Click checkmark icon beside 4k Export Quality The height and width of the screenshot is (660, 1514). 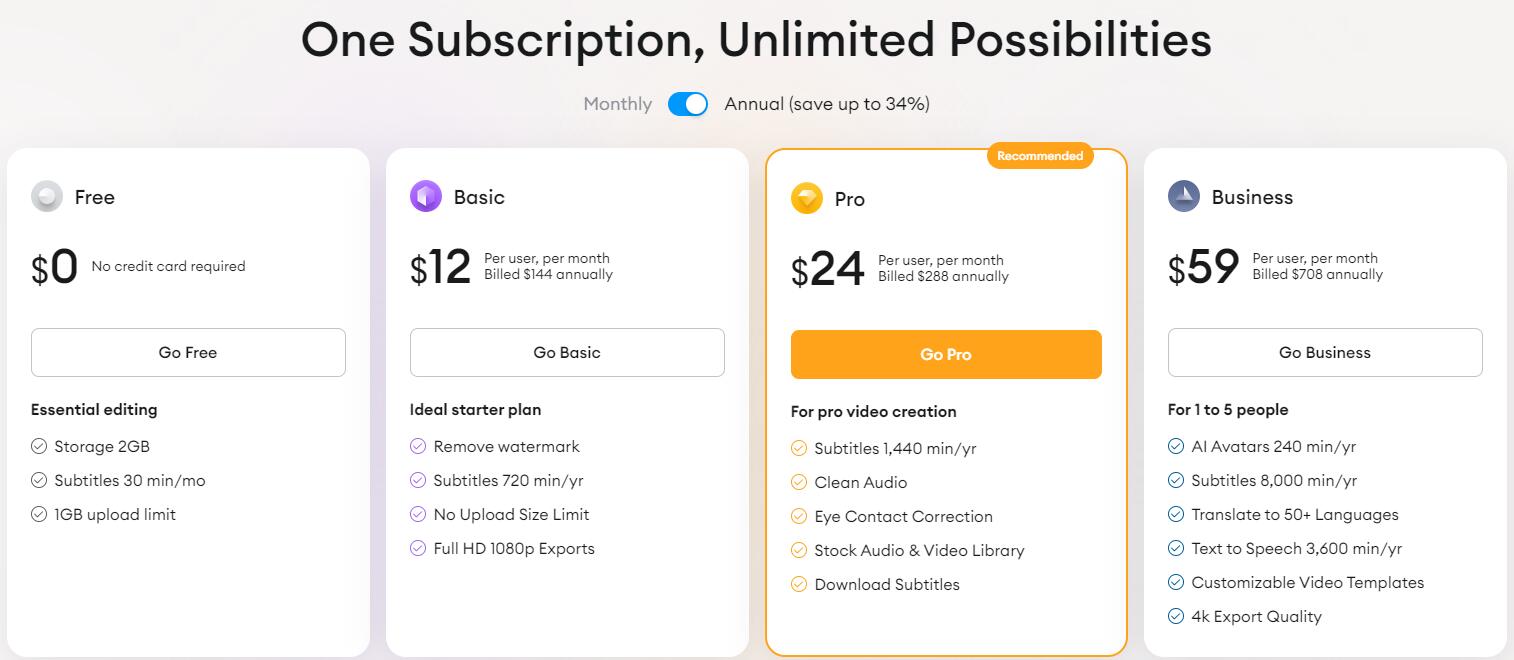point(1176,617)
